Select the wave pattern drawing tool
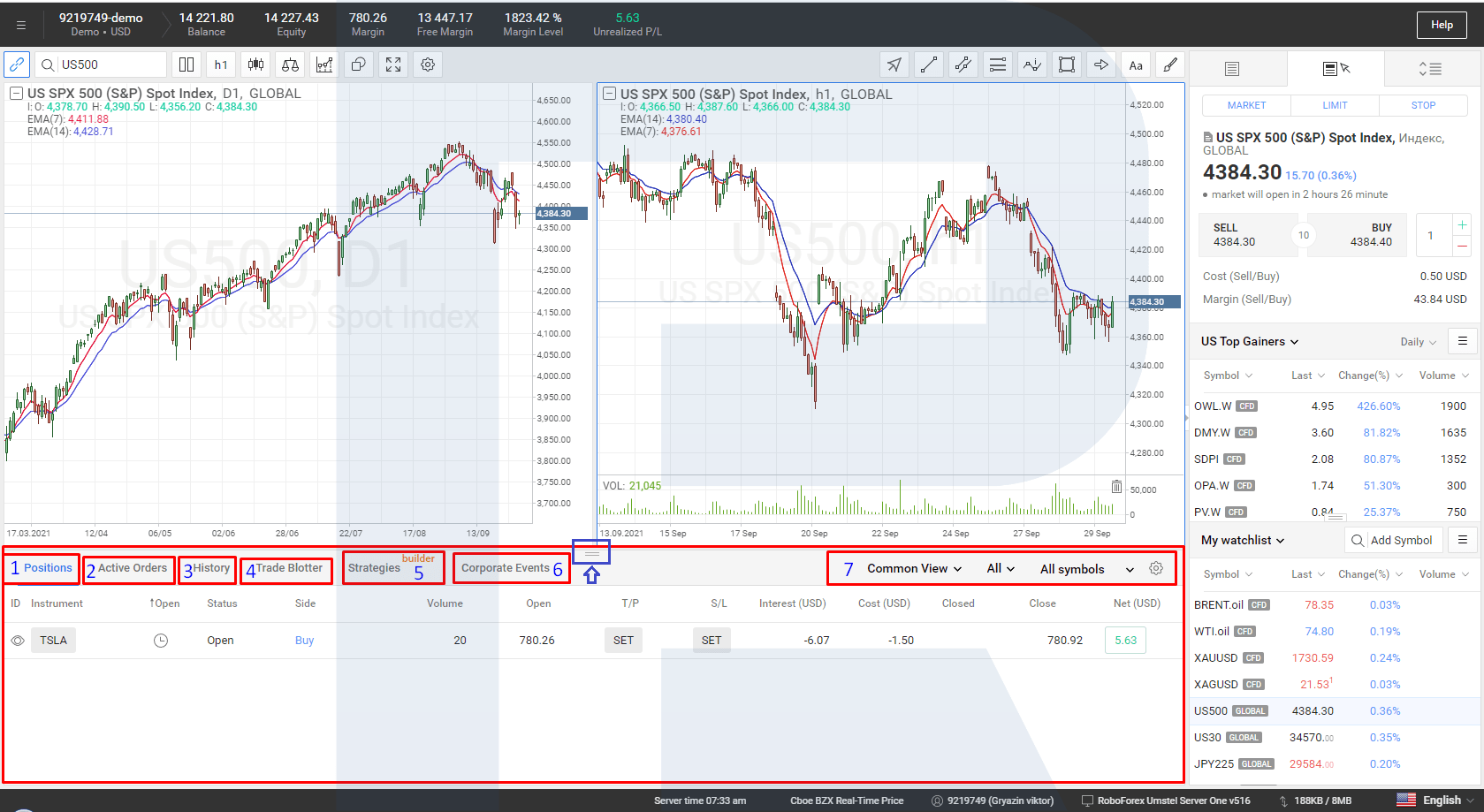Viewport: 1484px width, 812px height. point(1032,65)
